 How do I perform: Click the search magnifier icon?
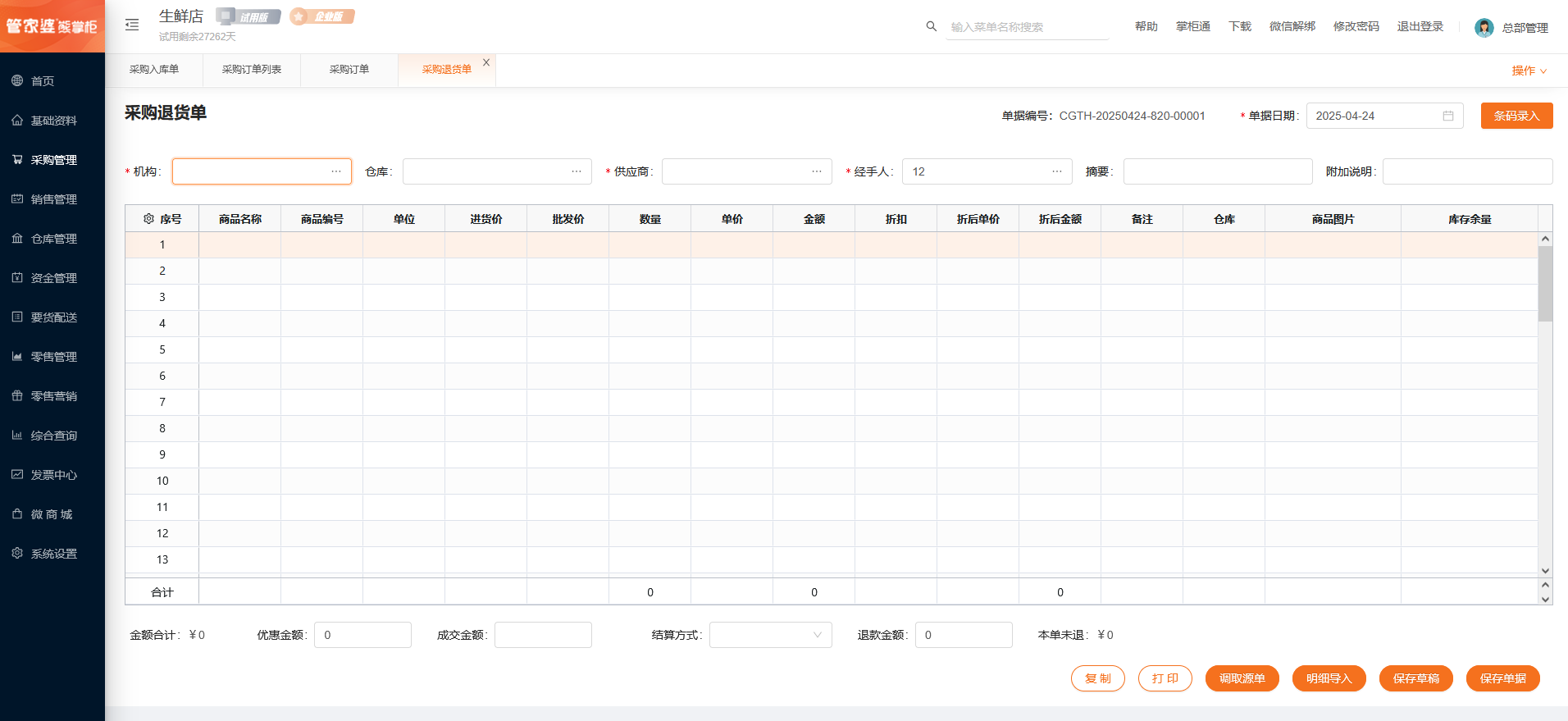tap(931, 26)
